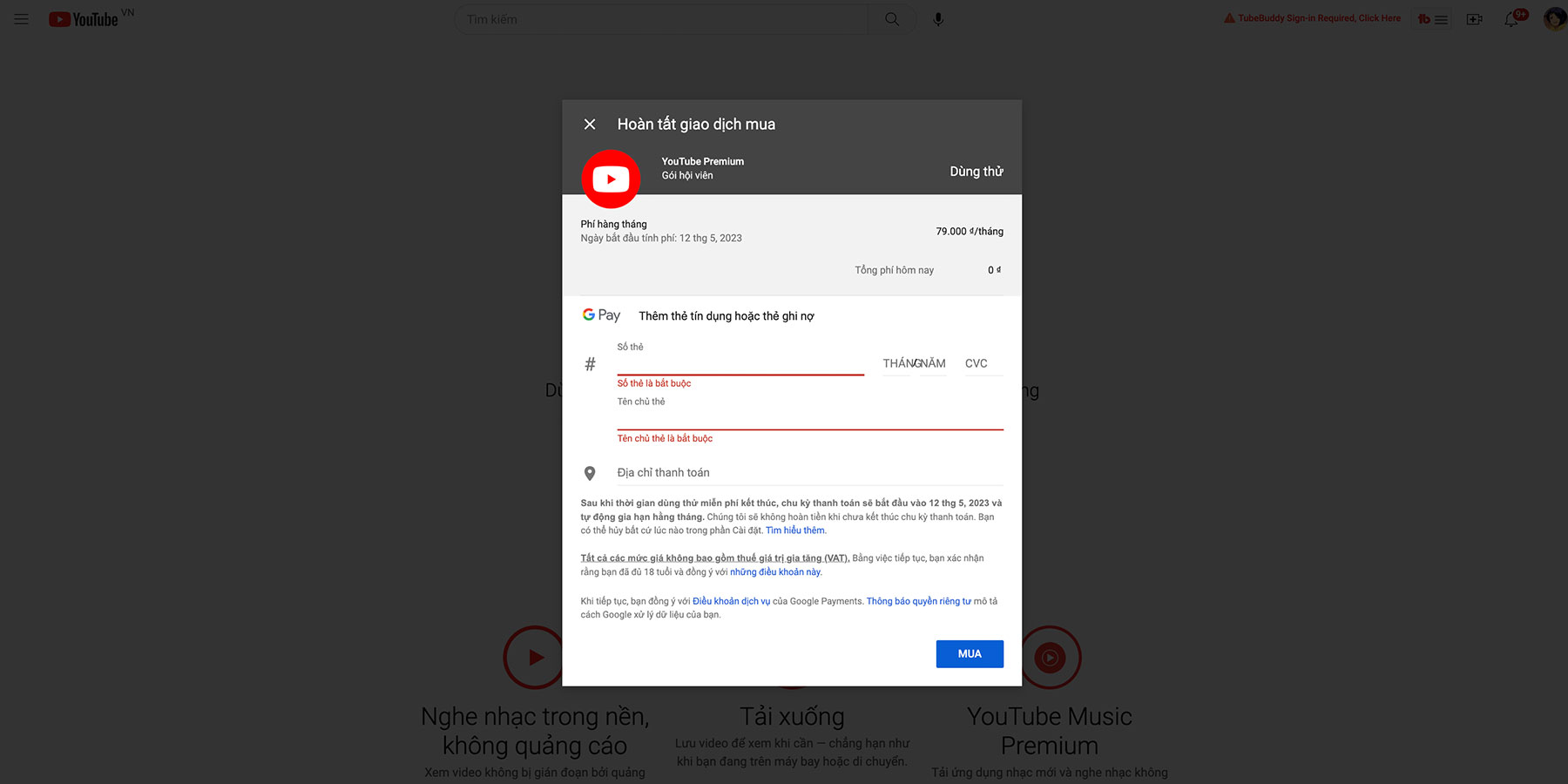The width and height of the screenshot is (1568, 784).
Task: Click the YouTube Premium red logo in dialog
Action: [611, 179]
